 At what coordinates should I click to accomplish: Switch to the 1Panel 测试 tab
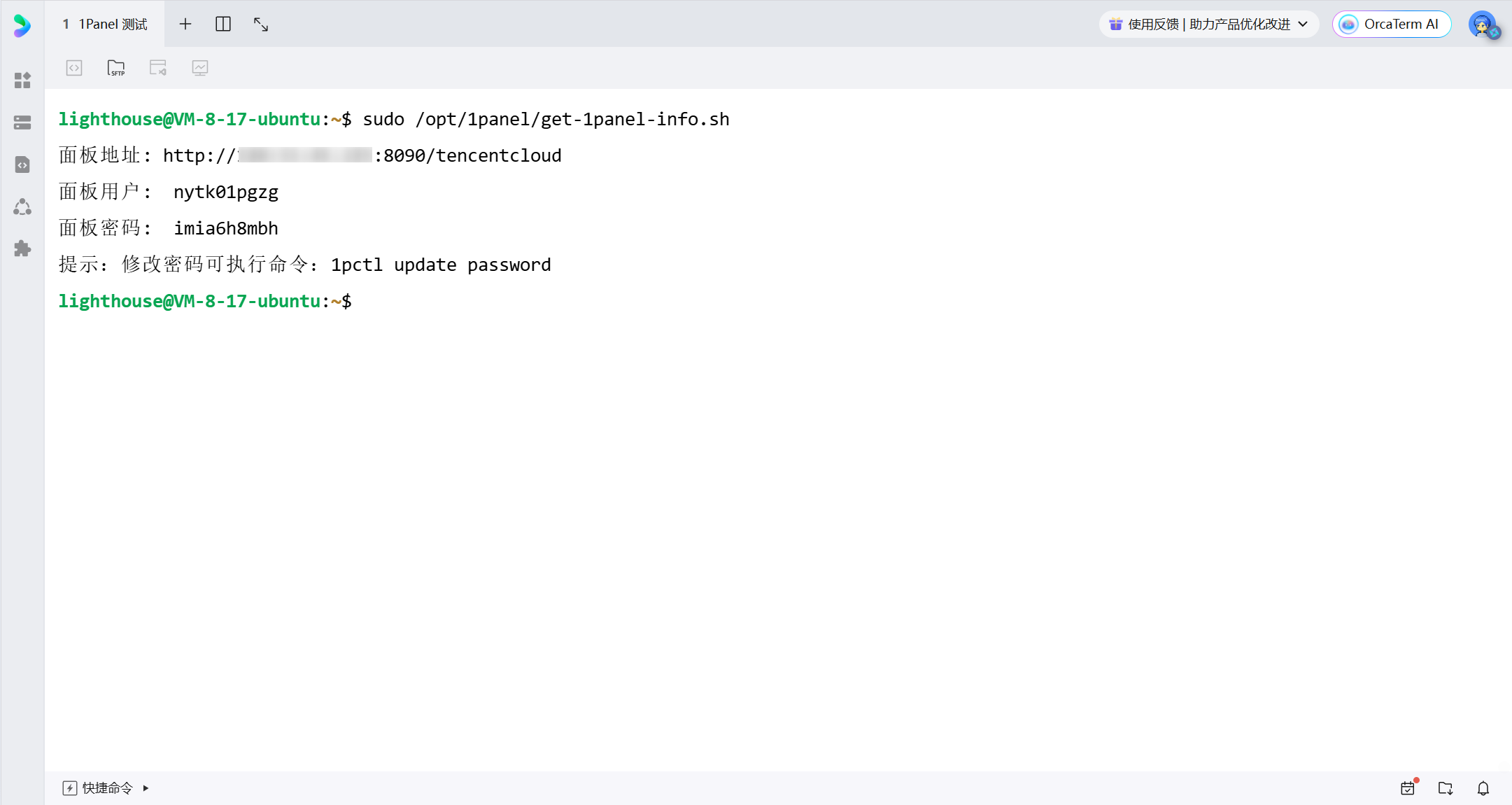pyautogui.click(x=105, y=24)
